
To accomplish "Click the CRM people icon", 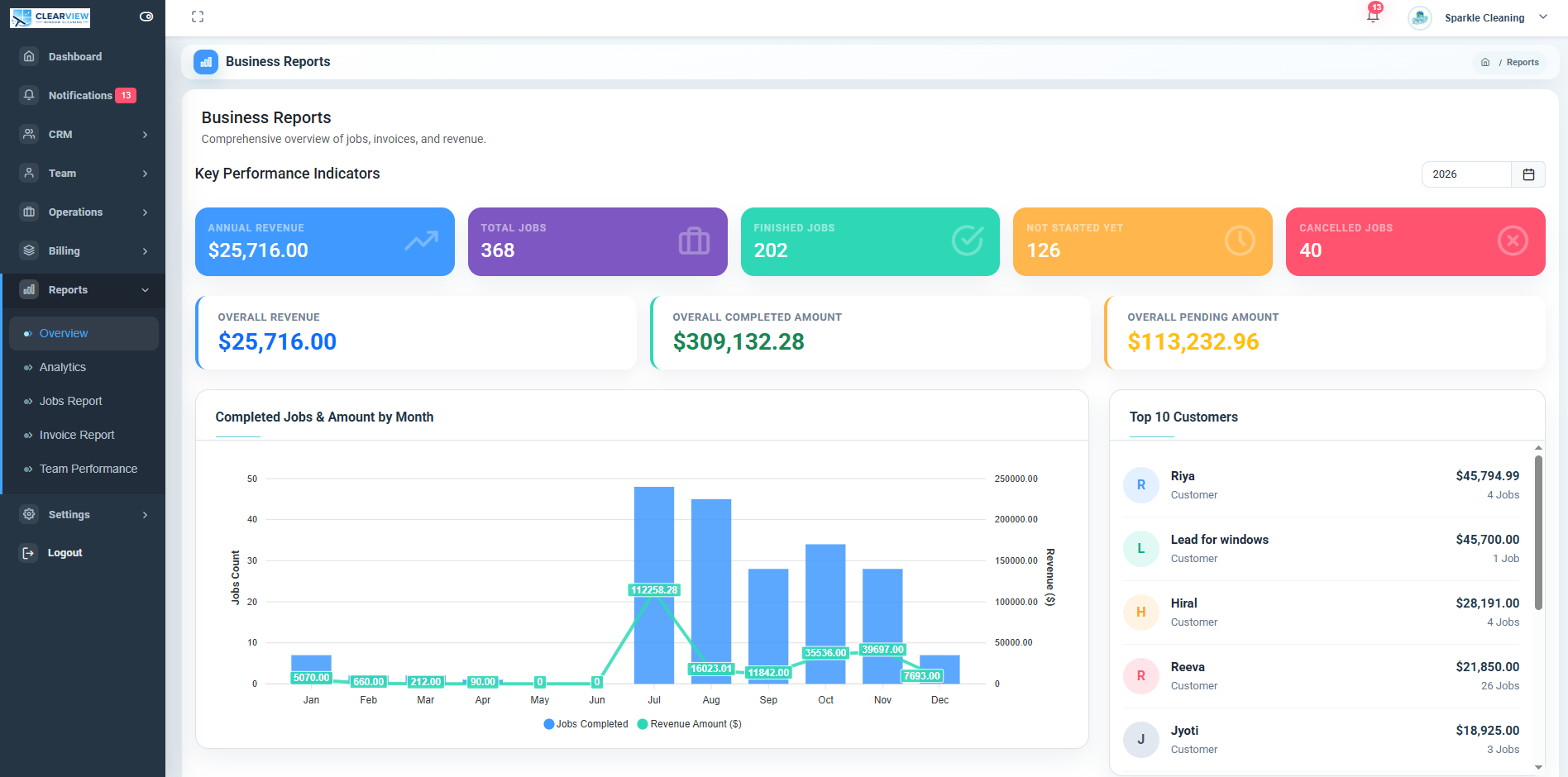I will 29,134.
